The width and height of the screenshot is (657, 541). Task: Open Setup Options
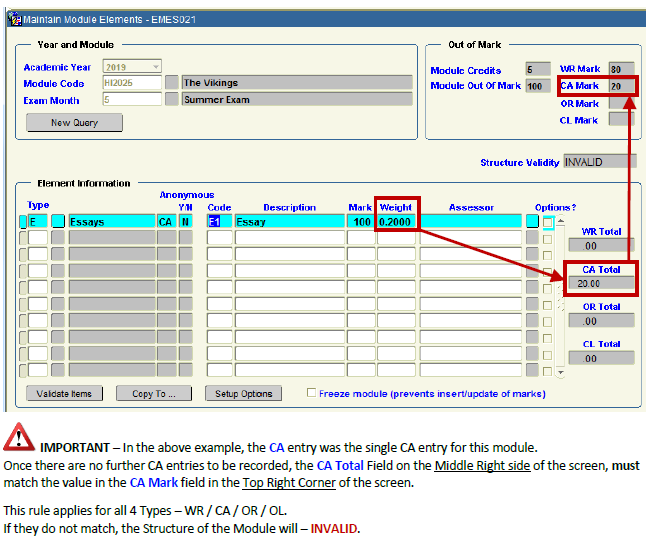point(243,394)
